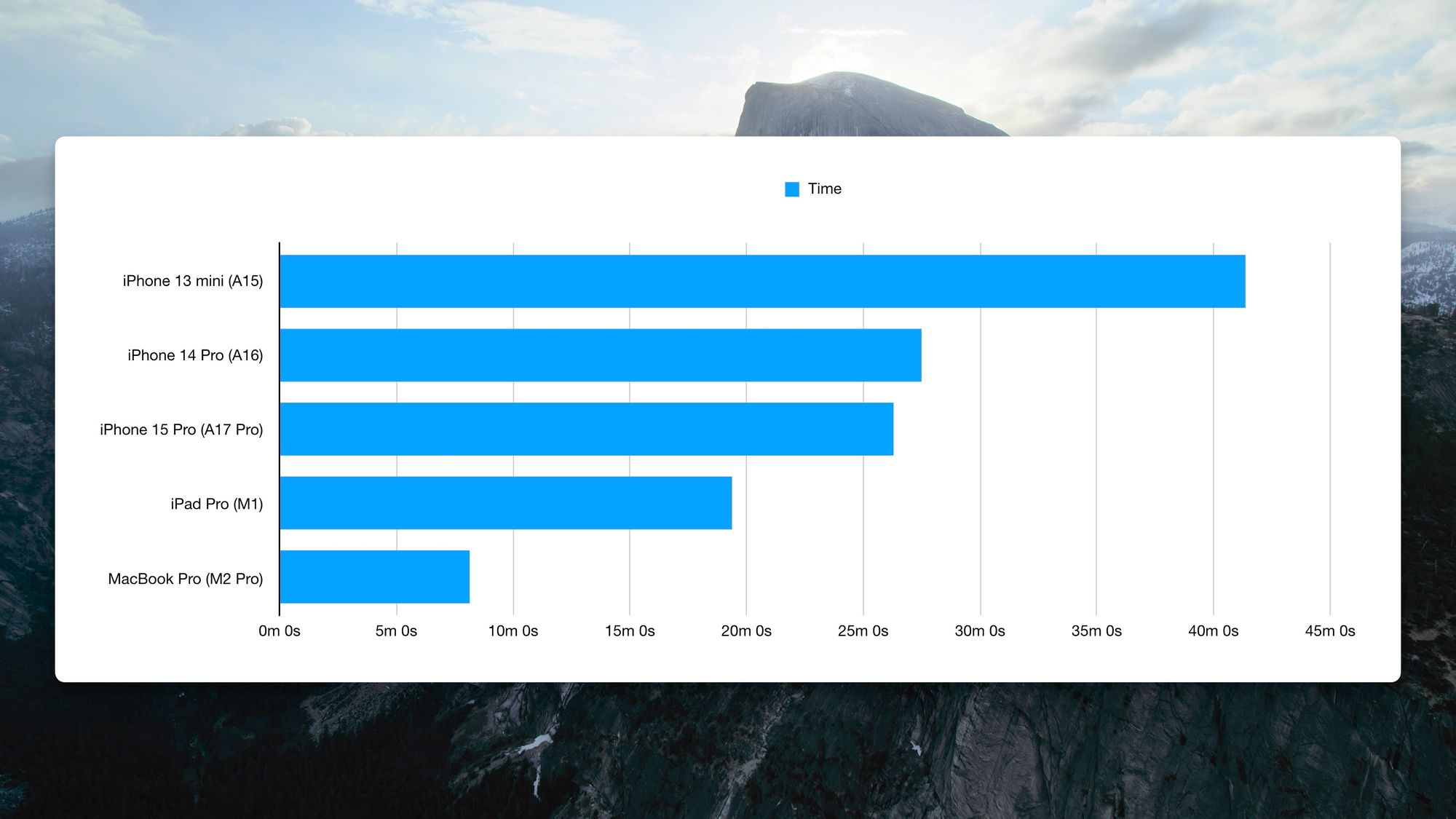Click the 30m 0s axis tick label

tap(980, 631)
